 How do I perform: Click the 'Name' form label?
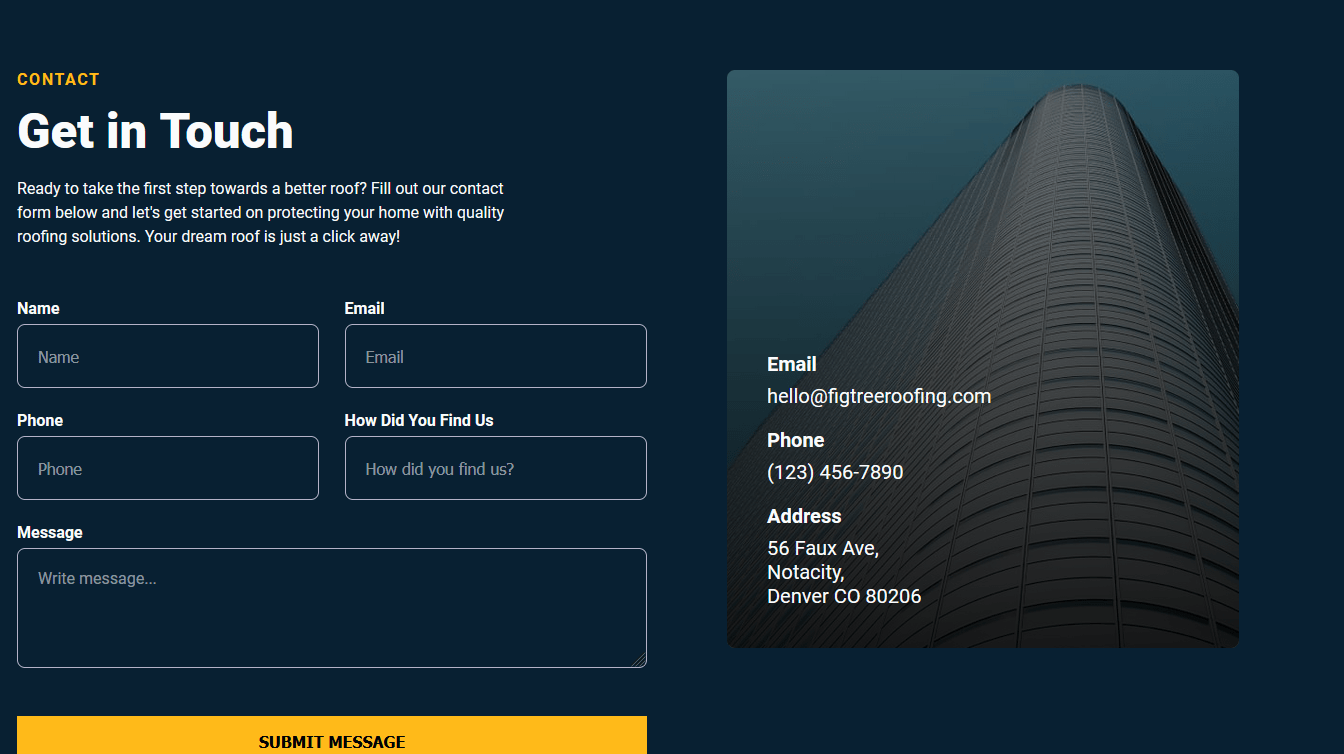coord(38,308)
